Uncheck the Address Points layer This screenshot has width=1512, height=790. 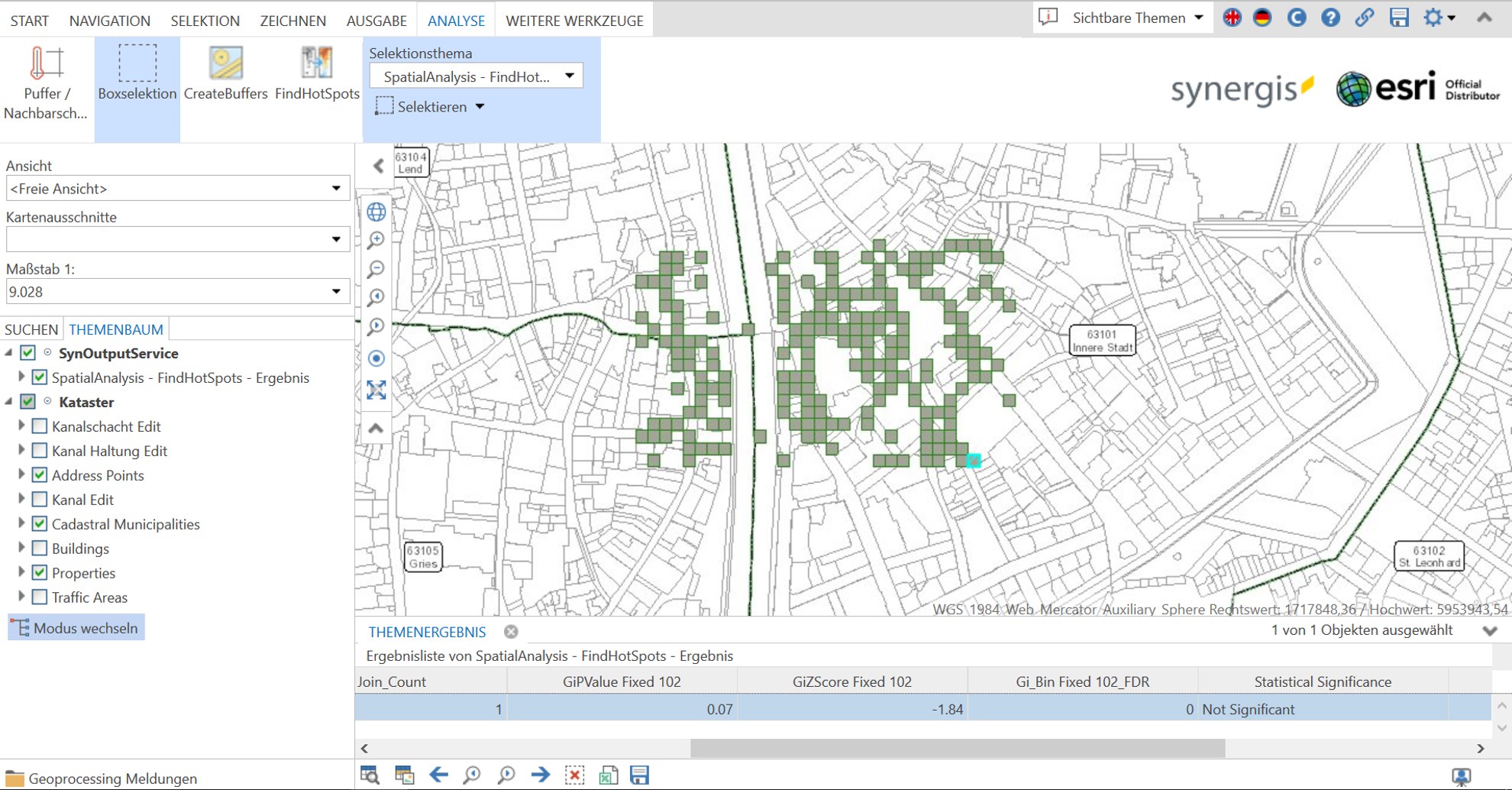[39, 474]
